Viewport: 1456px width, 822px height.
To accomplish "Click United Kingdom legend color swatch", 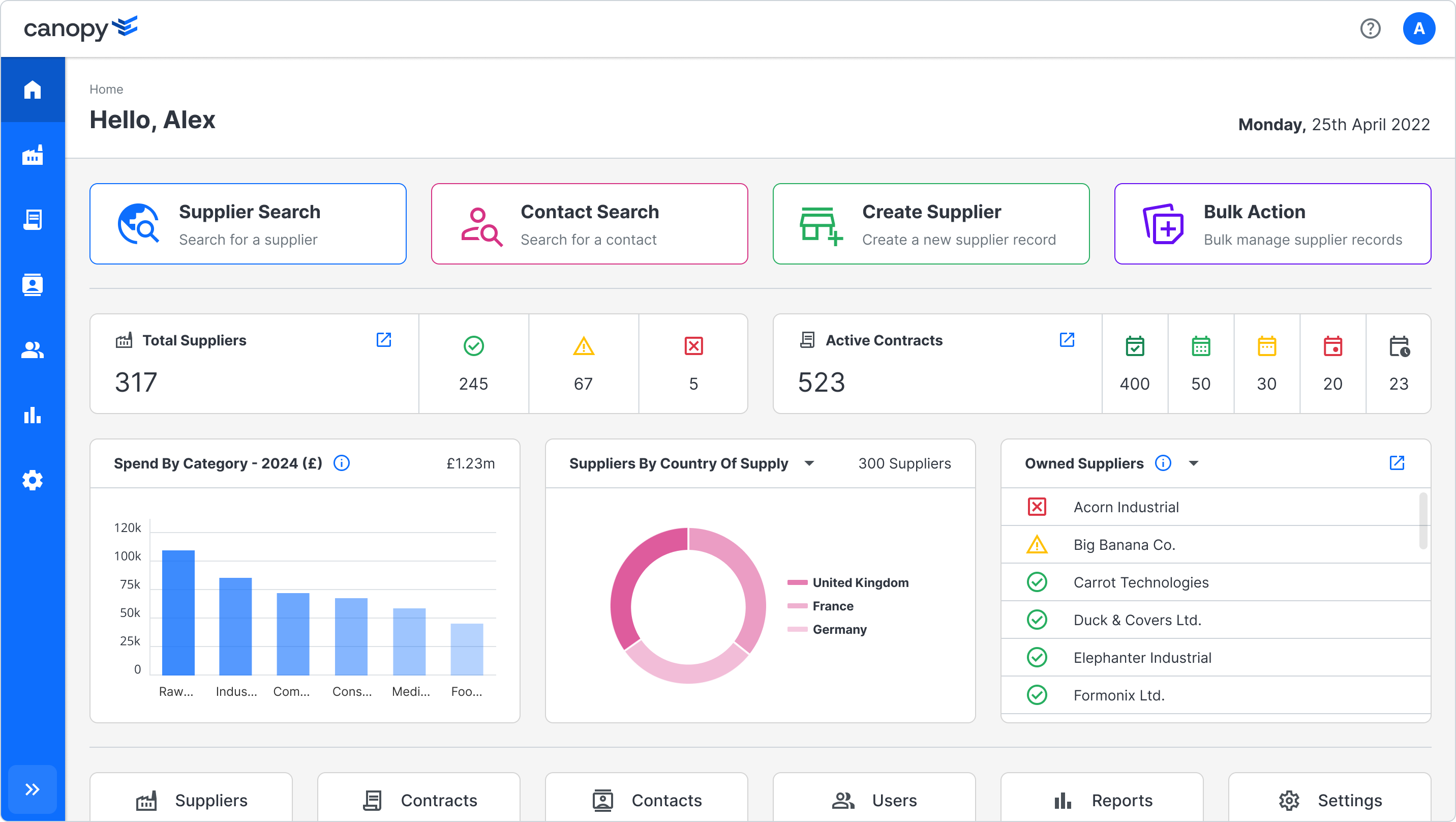I will coord(797,583).
